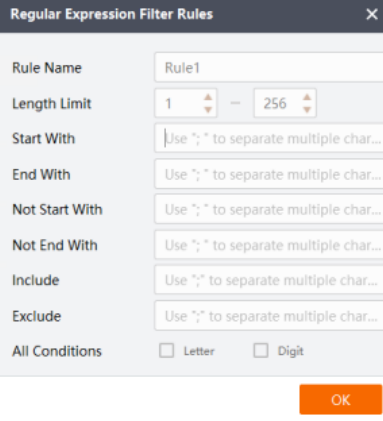Click the Not Start With label

pyautogui.click(x=57, y=210)
